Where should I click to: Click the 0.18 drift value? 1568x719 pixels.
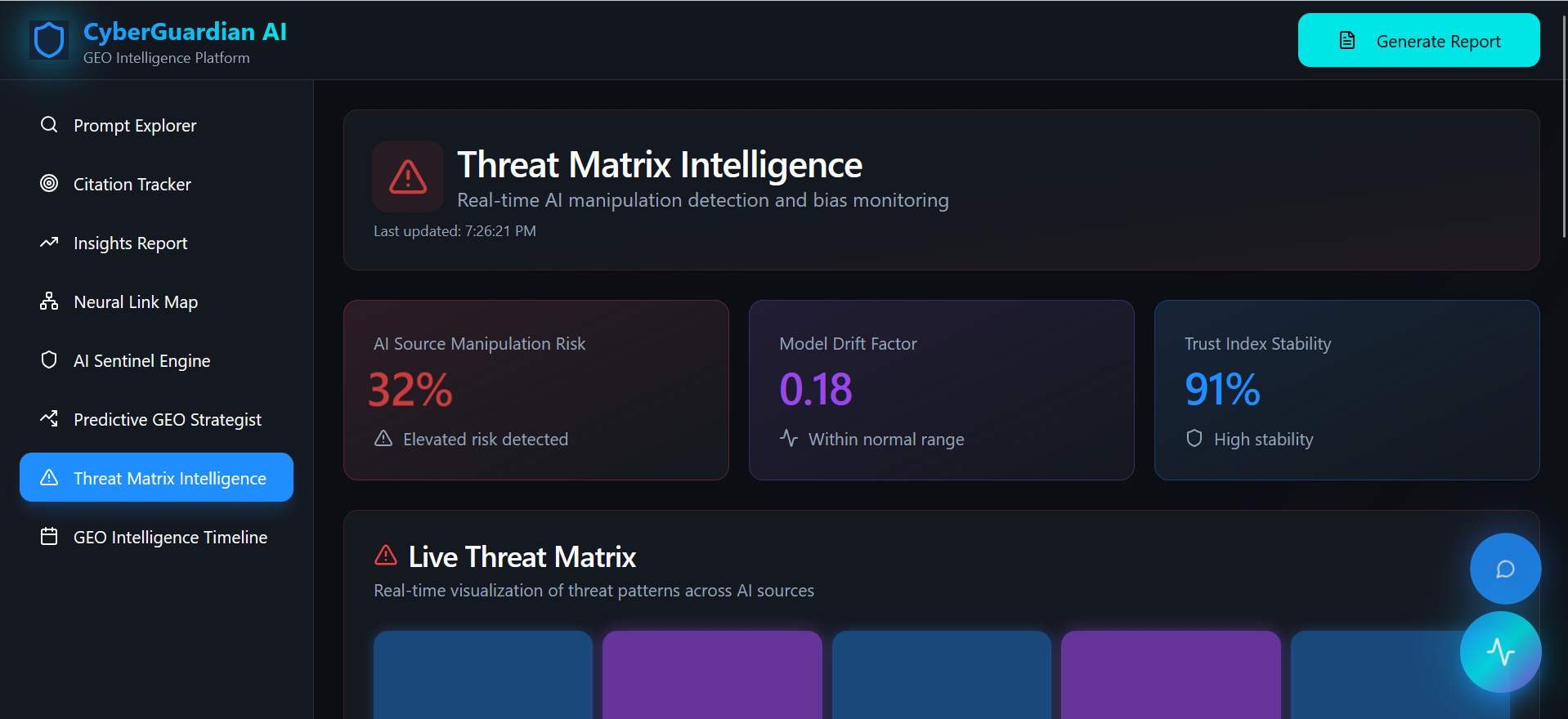[x=815, y=389]
